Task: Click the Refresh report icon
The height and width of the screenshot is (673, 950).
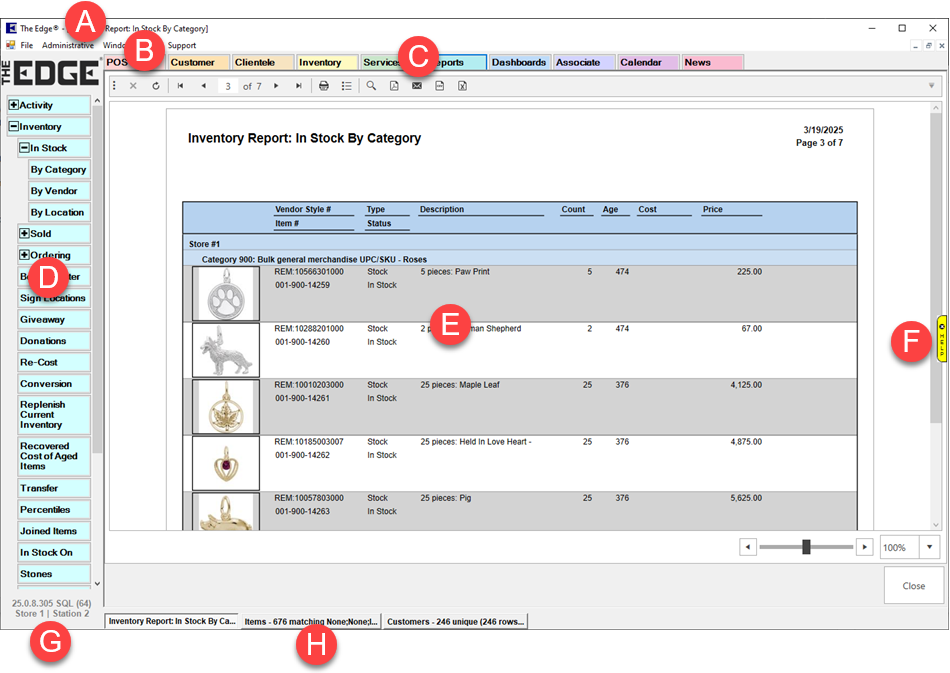Action: point(156,86)
